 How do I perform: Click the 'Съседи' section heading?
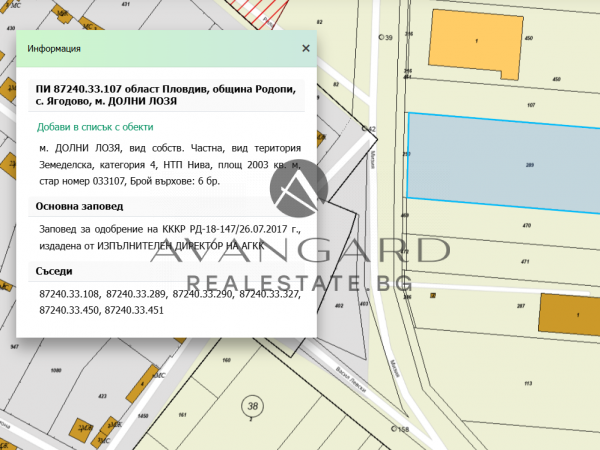[x=54, y=271]
